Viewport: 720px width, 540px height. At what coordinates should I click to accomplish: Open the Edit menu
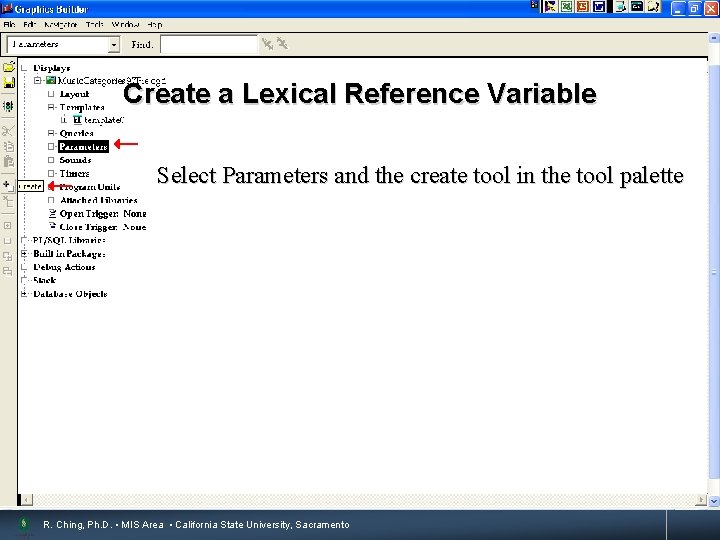coord(29,24)
